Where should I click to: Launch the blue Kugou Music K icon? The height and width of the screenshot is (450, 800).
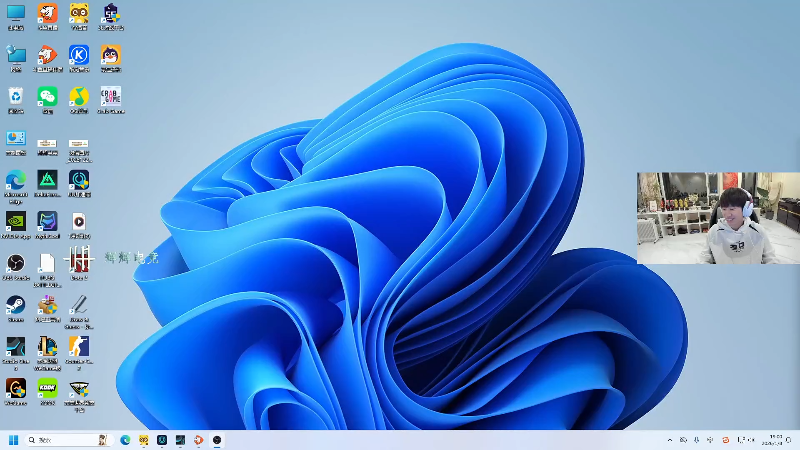pos(79,59)
